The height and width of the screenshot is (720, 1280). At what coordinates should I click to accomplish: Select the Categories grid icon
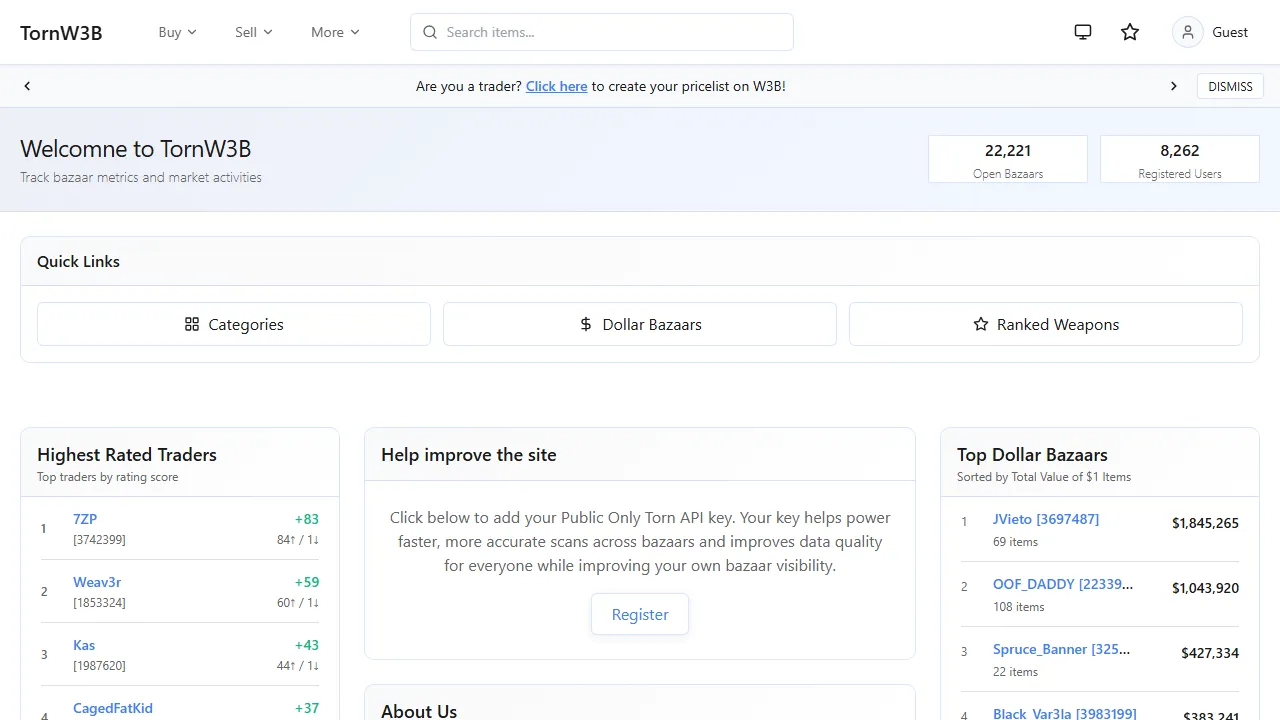pos(191,324)
